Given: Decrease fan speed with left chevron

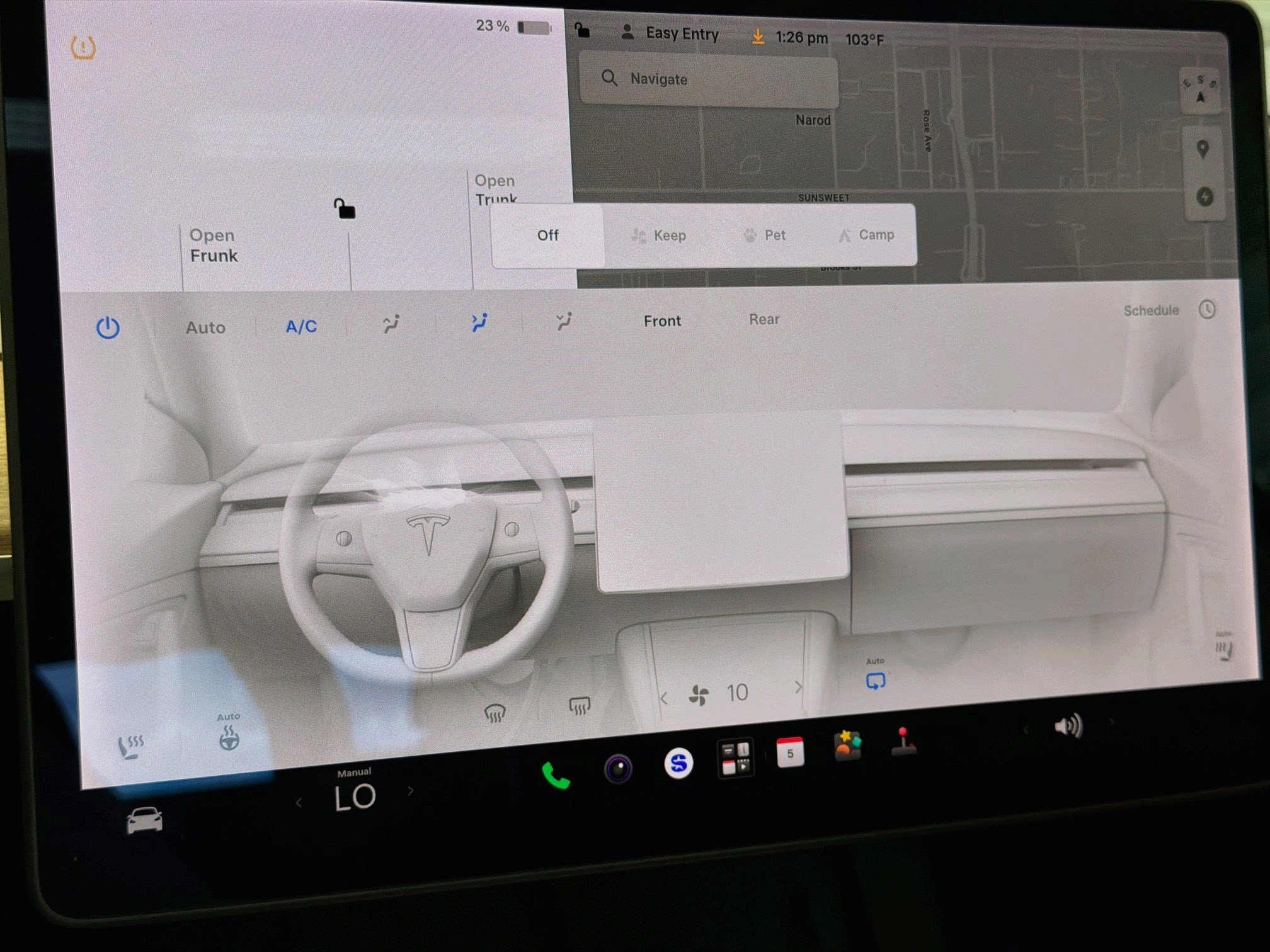Looking at the screenshot, I should [x=663, y=698].
